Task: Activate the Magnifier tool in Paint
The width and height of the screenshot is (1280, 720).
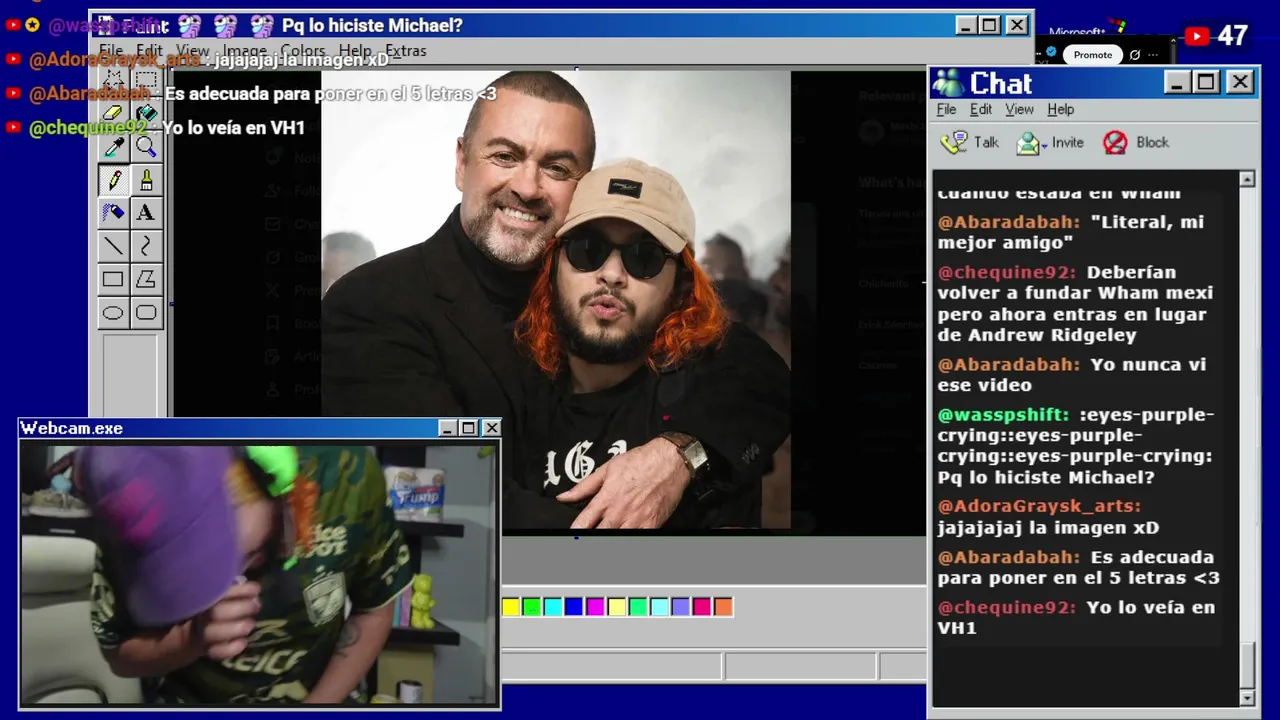Action: coord(146,147)
